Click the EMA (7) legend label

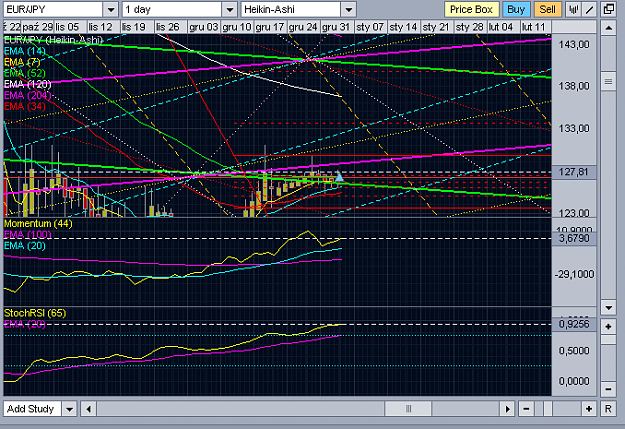coord(22,62)
